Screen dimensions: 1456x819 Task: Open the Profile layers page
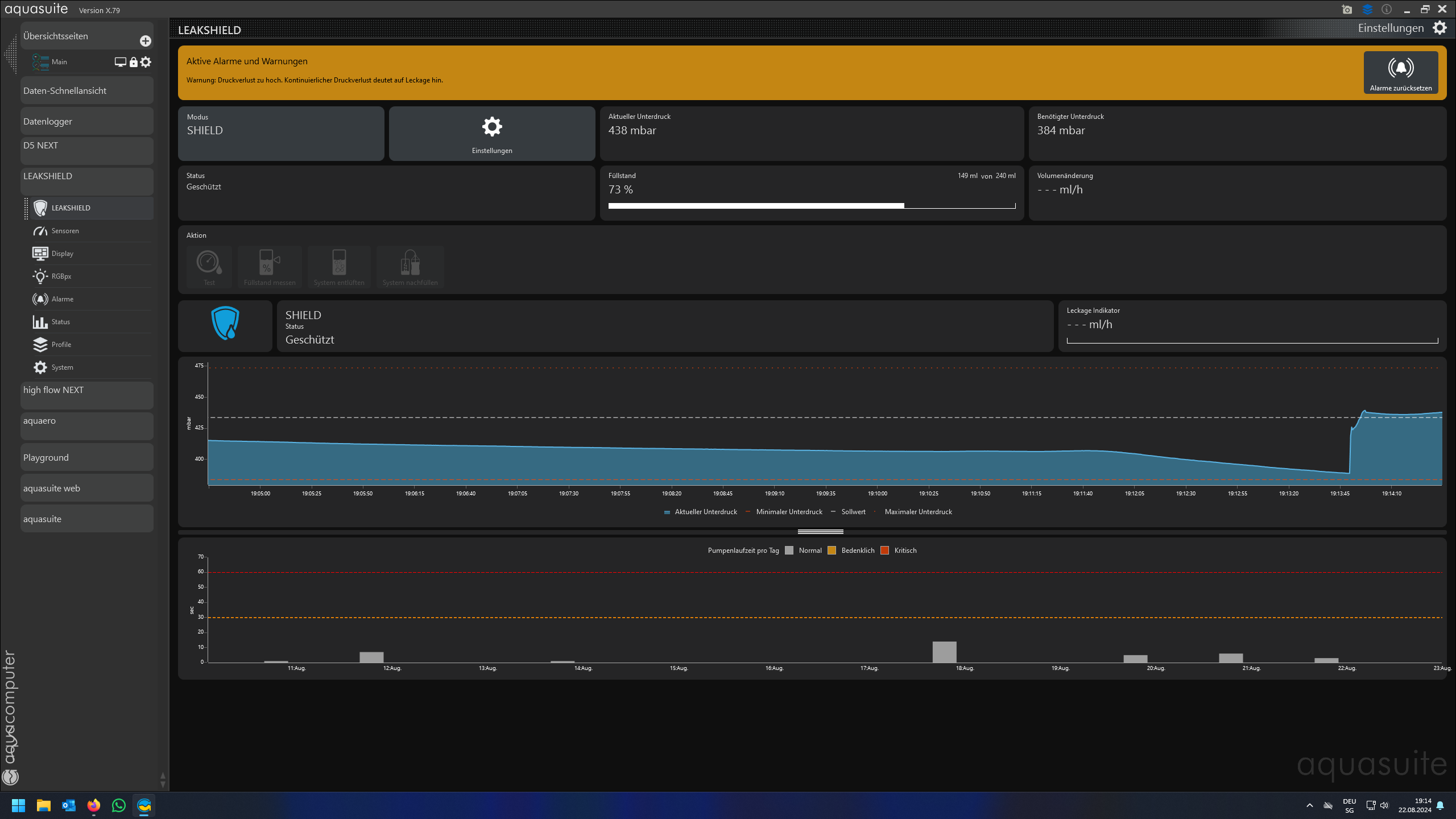tap(61, 345)
